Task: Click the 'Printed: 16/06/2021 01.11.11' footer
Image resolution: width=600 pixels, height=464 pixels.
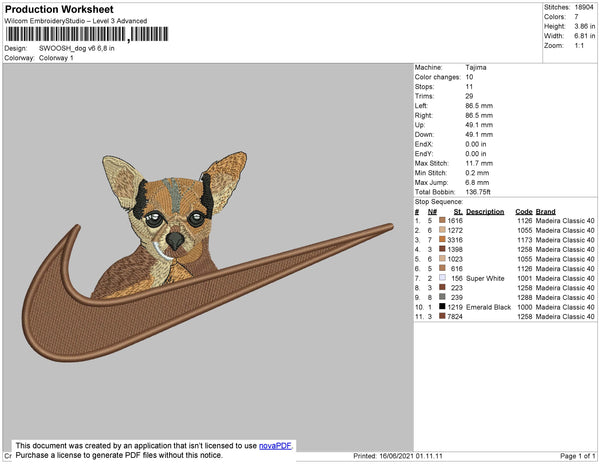Action: (x=398, y=456)
